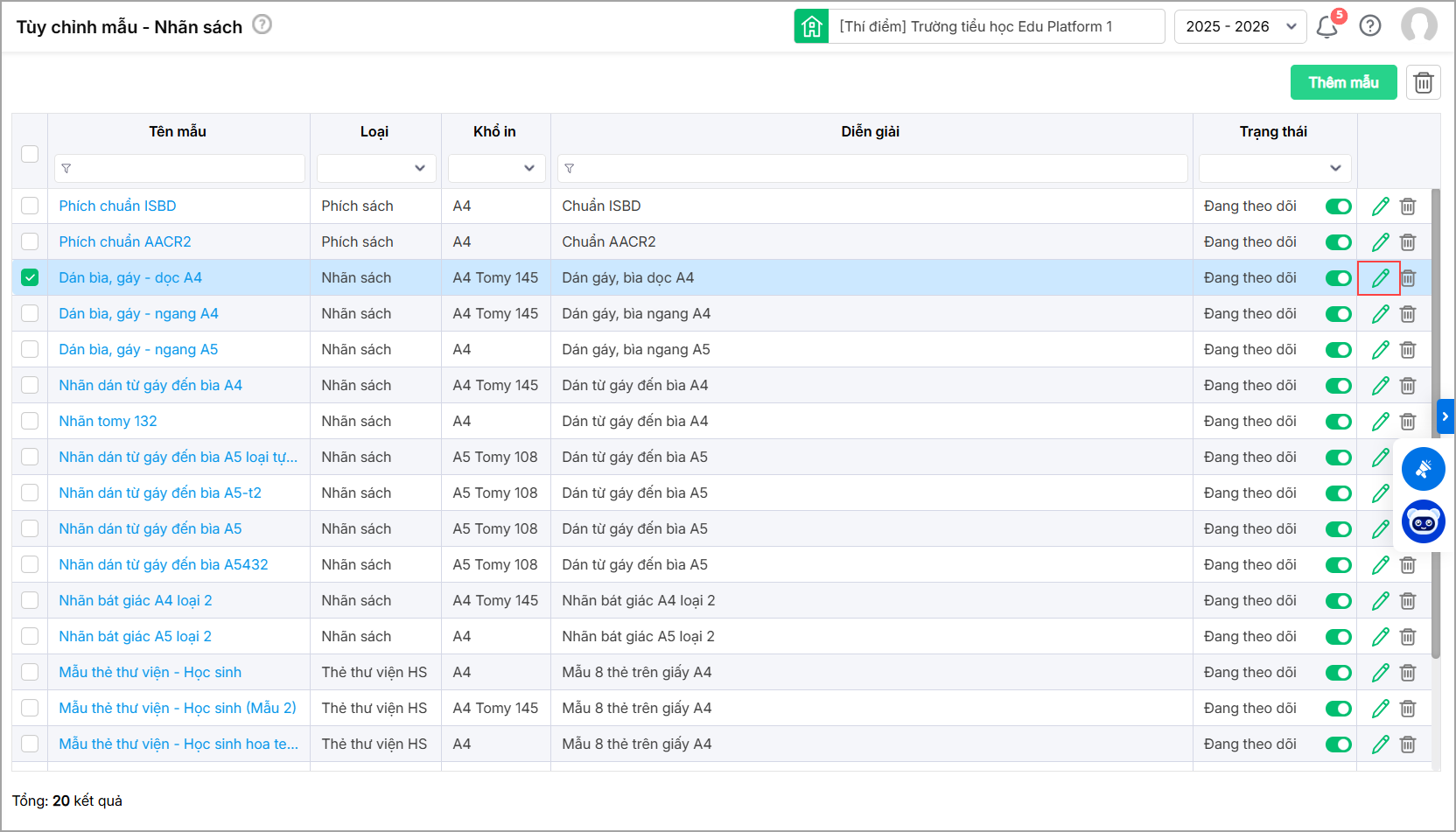
Task: Toggle off tracking status for Phích chuẩn AACR2
Action: click(1338, 242)
